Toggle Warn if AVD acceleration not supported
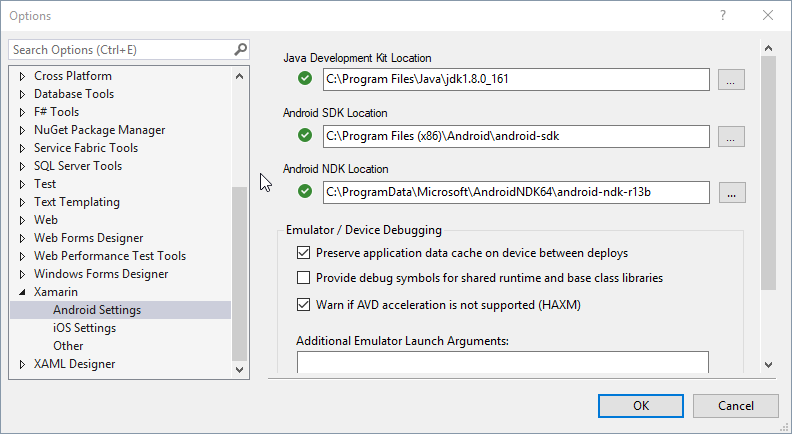This screenshot has height=434, width=792. coord(303,305)
